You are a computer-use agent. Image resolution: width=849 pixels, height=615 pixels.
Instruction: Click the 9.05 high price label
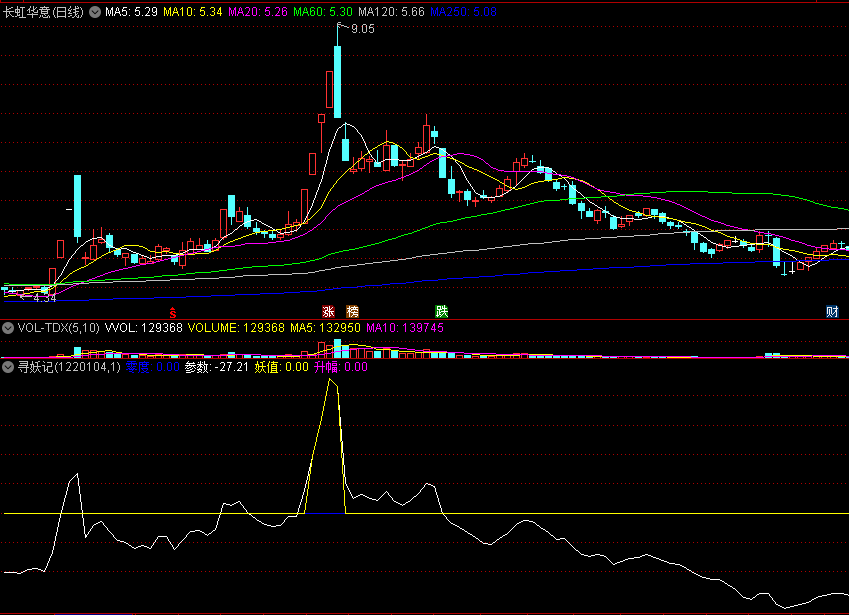click(x=363, y=29)
